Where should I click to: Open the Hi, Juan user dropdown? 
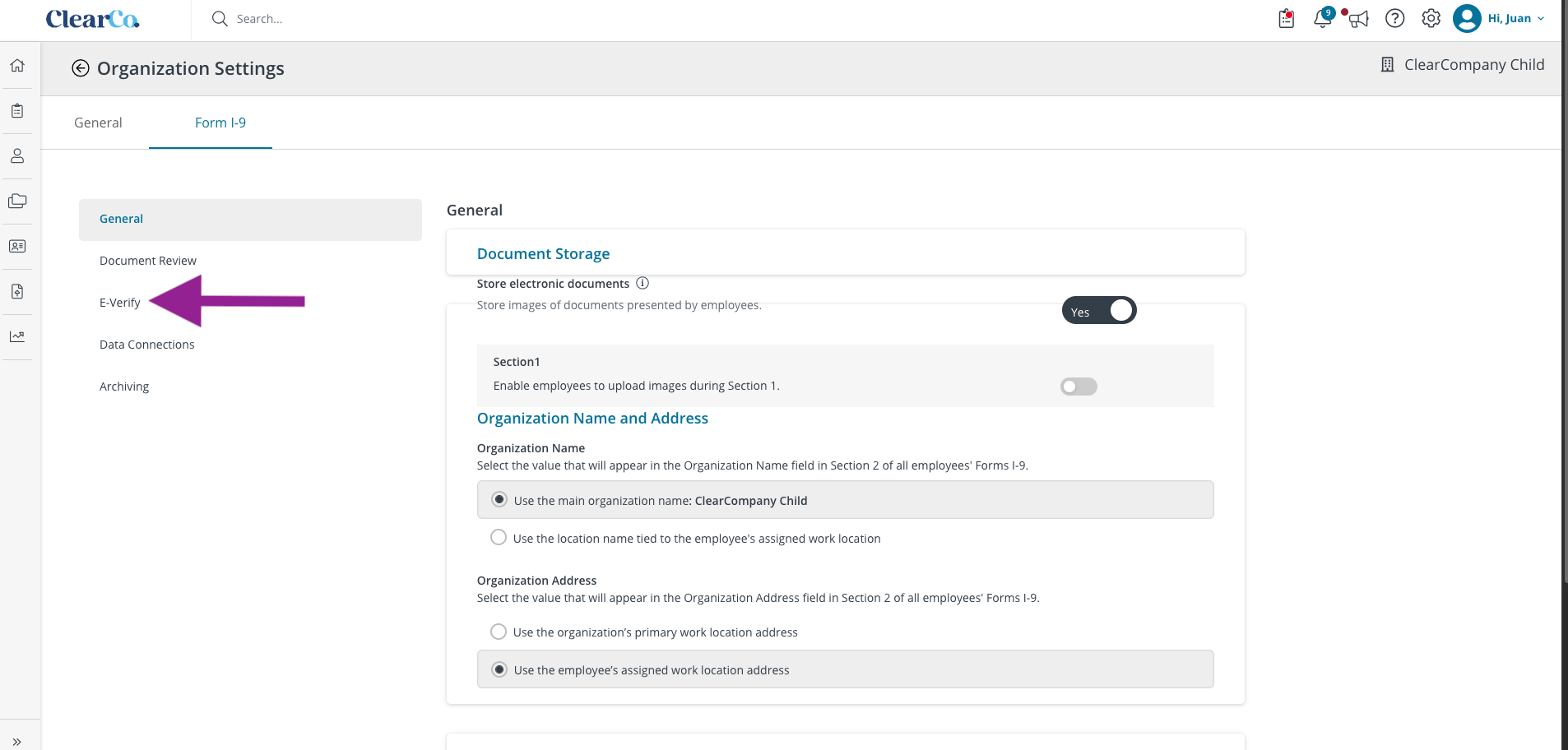pyautogui.click(x=1499, y=18)
